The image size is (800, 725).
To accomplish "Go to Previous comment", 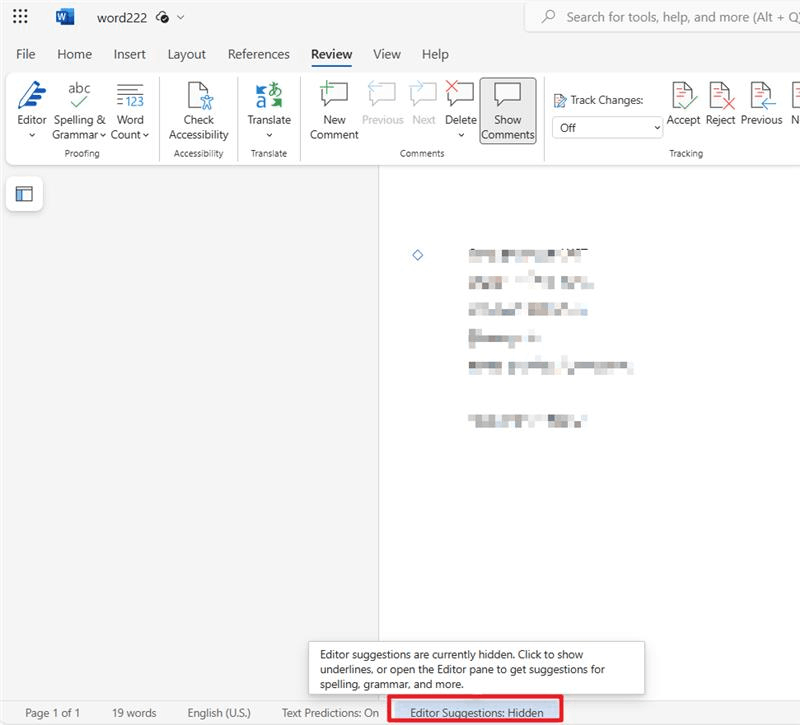I will tap(383, 103).
